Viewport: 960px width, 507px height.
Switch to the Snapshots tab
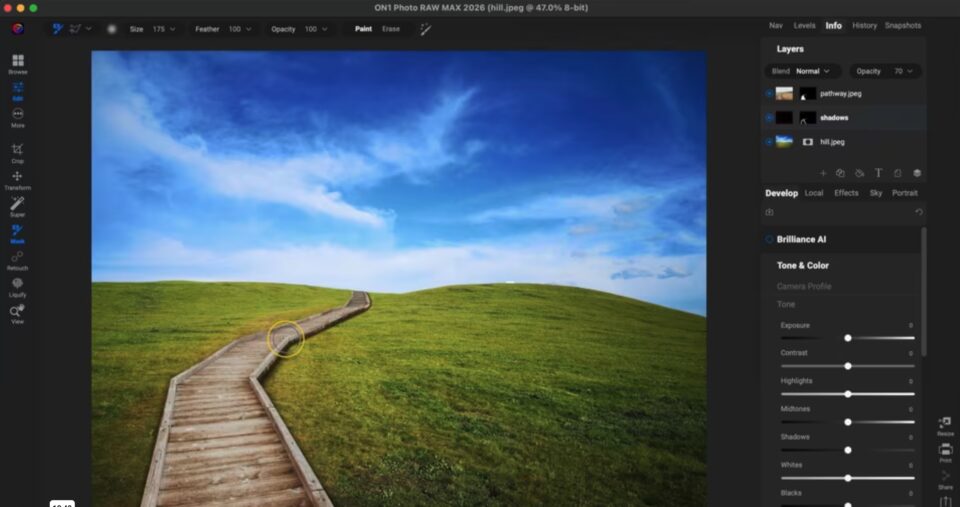[x=903, y=26]
